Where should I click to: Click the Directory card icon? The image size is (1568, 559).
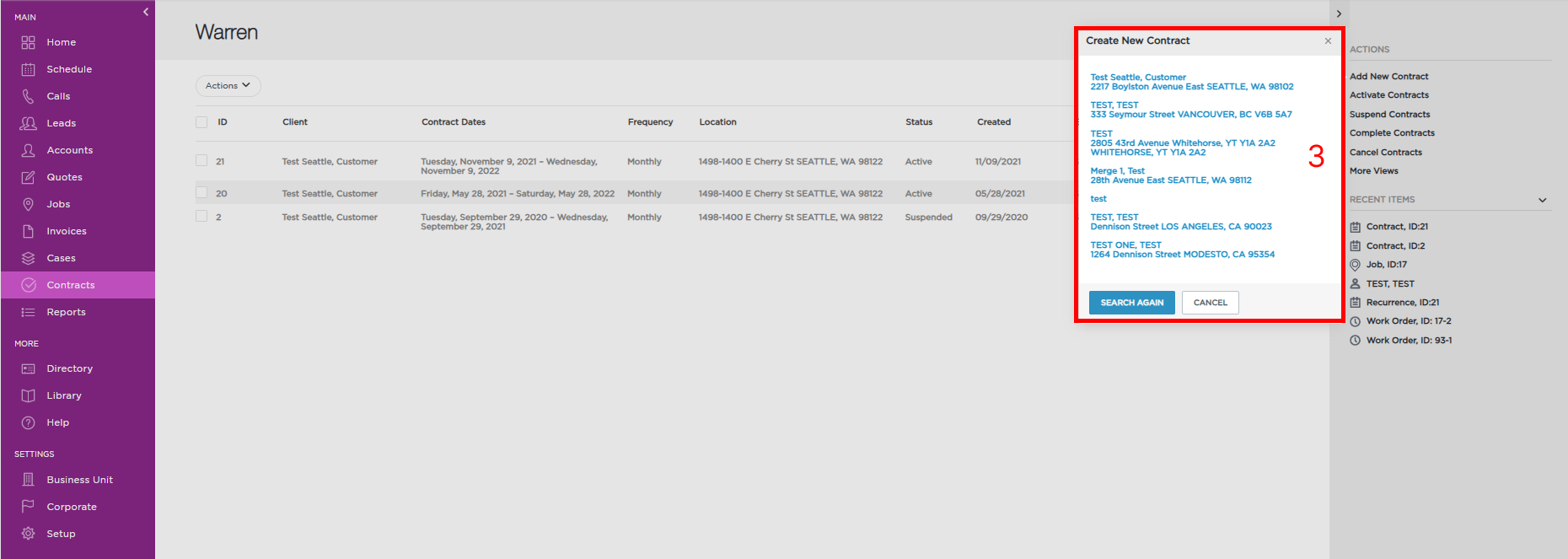(28, 368)
